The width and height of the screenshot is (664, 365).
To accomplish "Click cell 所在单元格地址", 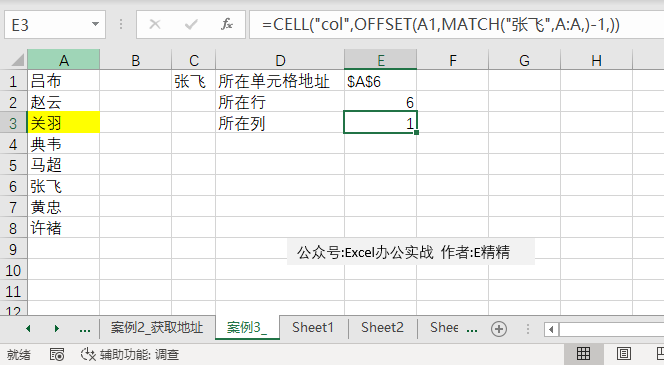I will (280, 80).
